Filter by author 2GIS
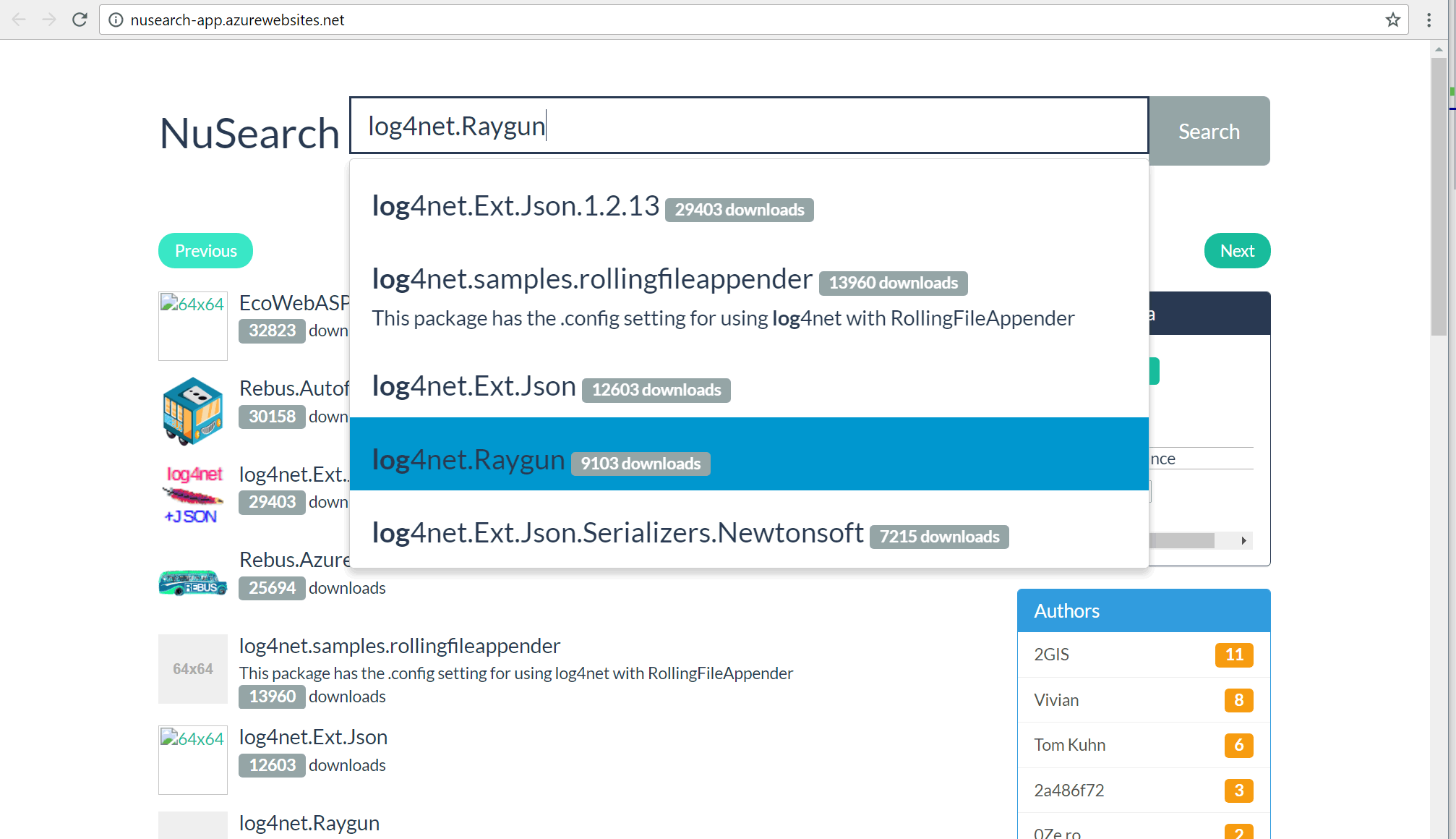 (1144, 655)
